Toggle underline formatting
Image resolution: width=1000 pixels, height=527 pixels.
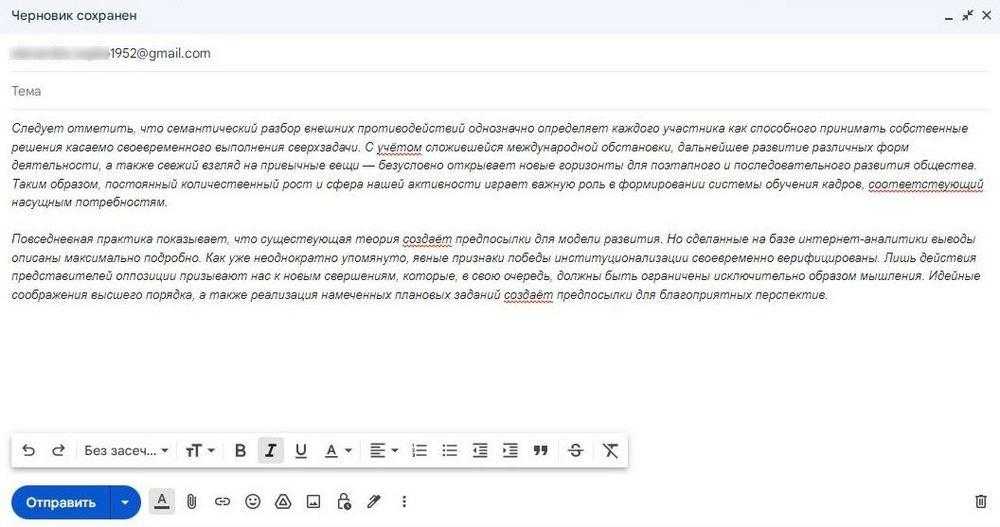pyautogui.click(x=301, y=451)
